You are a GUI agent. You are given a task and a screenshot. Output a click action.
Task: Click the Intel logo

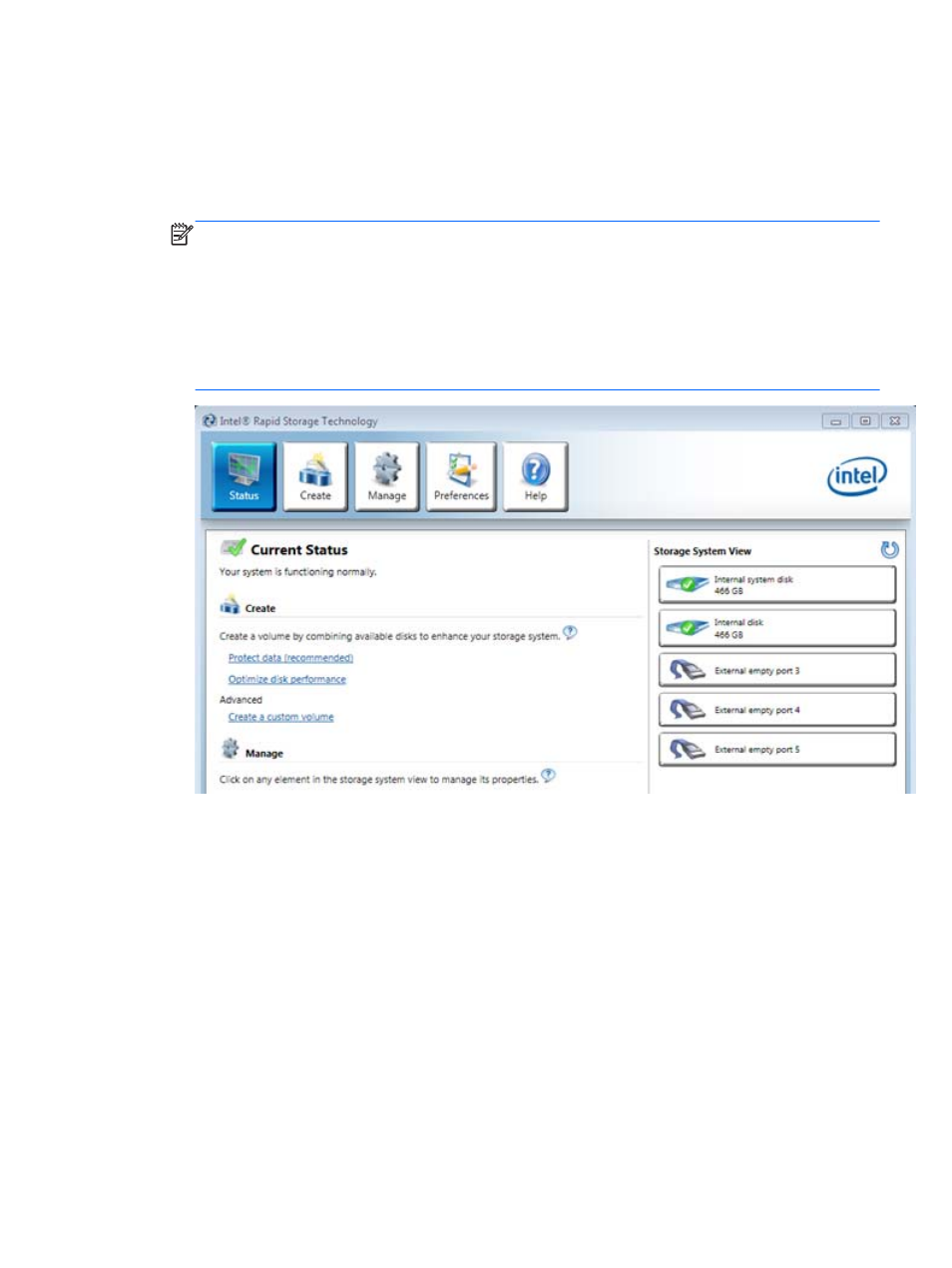pos(856,476)
